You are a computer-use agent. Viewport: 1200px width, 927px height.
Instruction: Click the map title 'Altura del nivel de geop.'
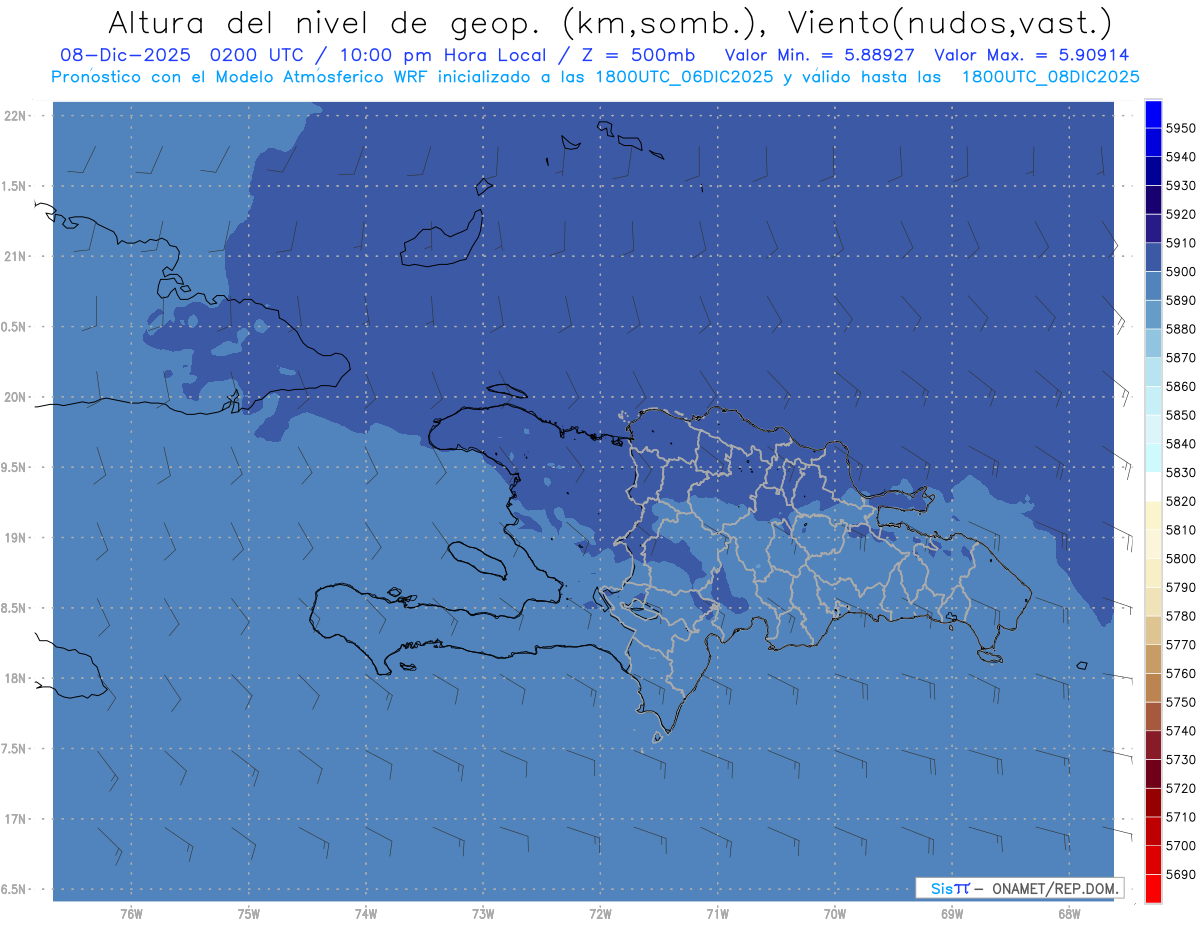coord(327,22)
